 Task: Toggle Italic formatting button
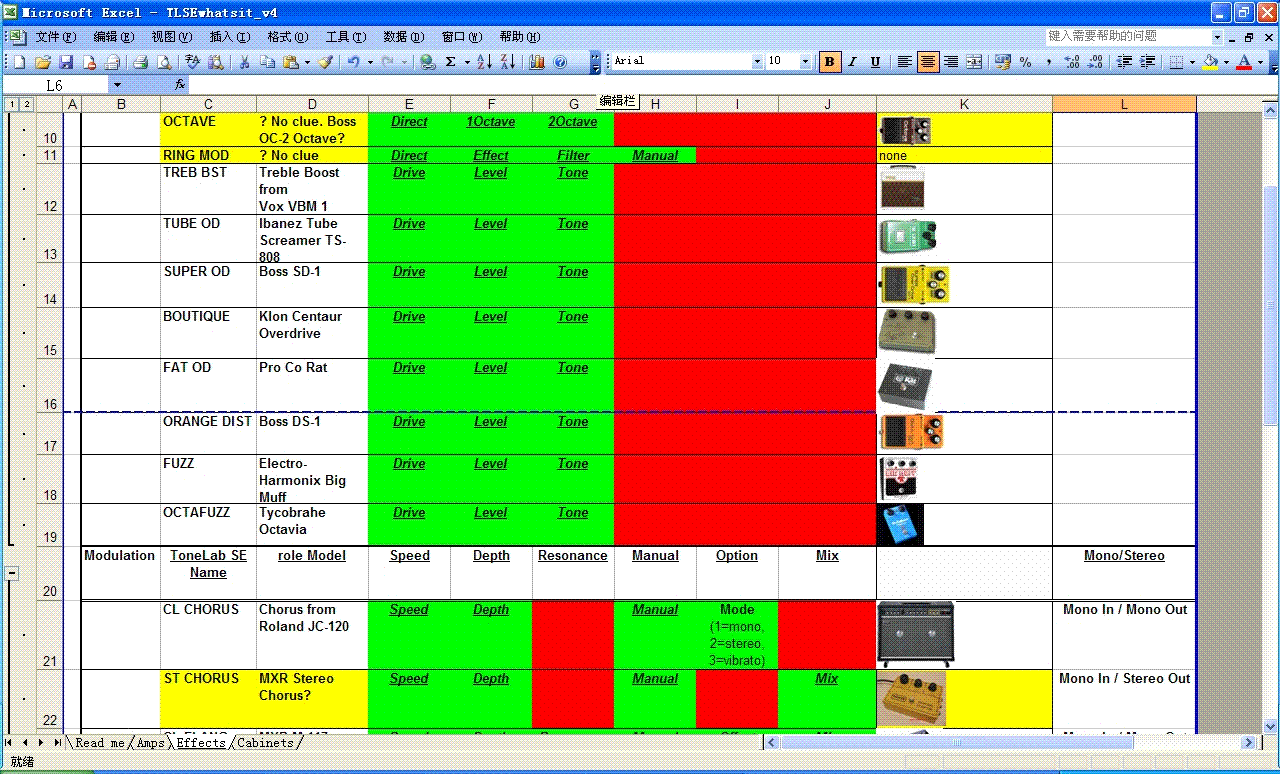pyautogui.click(x=853, y=62)
